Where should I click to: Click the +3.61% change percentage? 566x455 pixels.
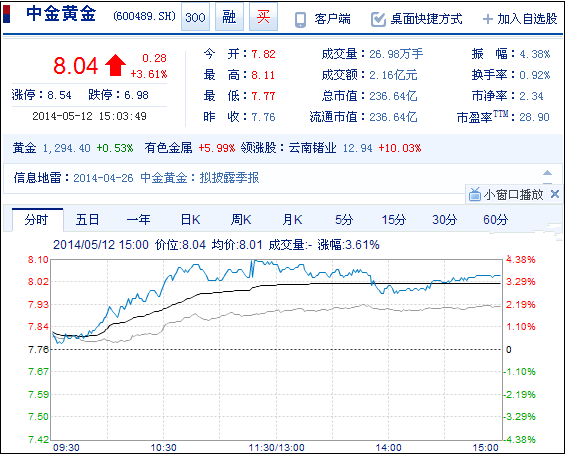(149, 74)
